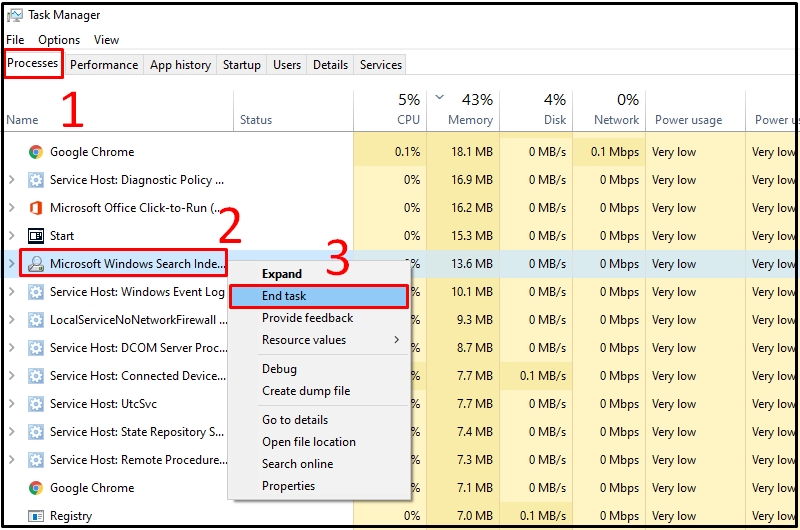This screenshot has width=800, height=530.
Task: Click the Service Host: Windows Event Log icon
Action: click(x=36, y=292)
